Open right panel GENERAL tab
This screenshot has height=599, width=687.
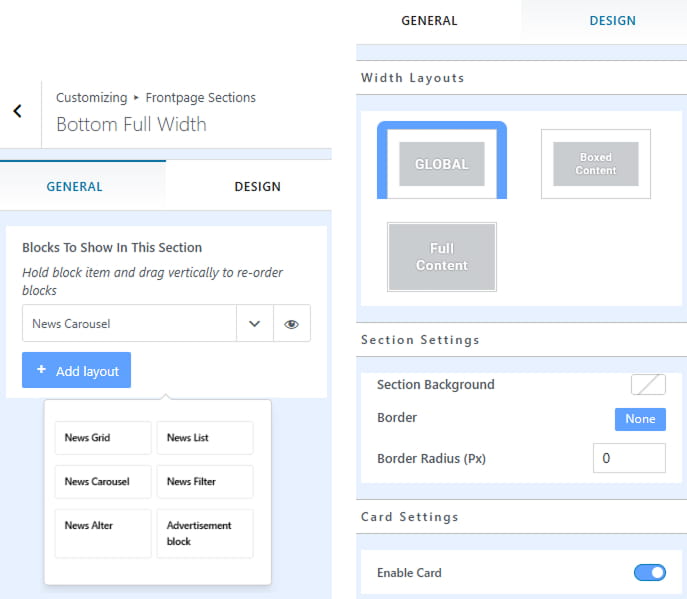tap(429, 21)
